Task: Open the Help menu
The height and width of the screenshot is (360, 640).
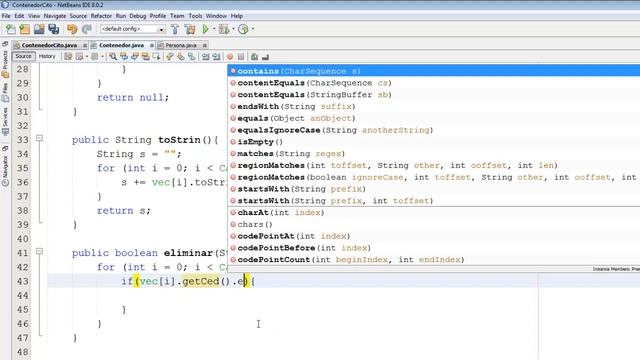Action: coord(237,16)
